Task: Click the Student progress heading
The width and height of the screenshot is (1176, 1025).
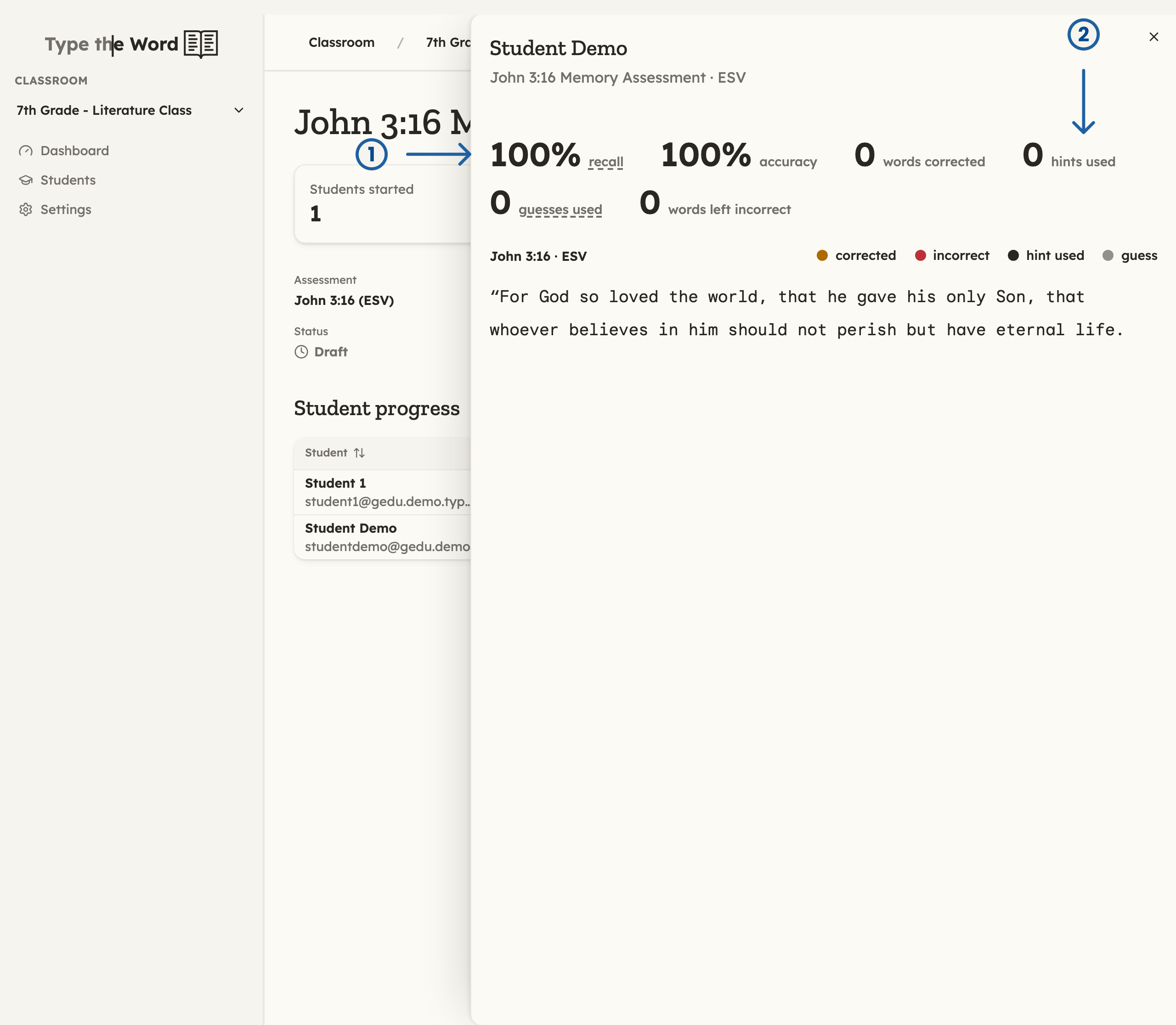Action: 377,408
